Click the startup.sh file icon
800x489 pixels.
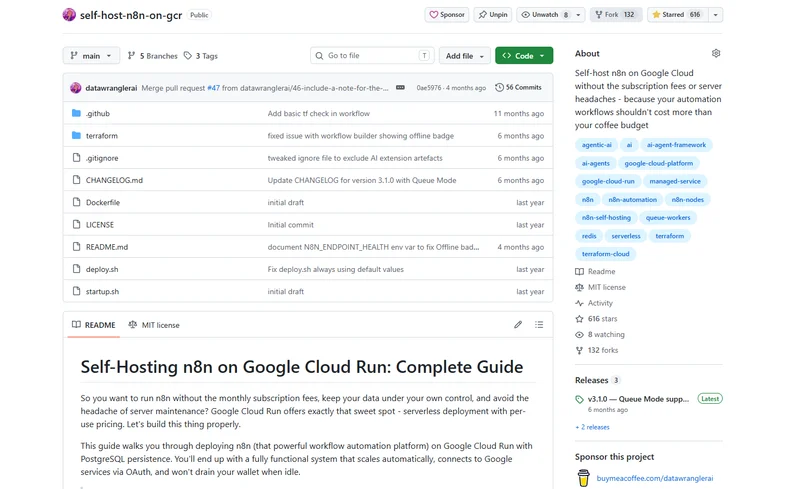pyautogui.click(x=77, y=291)
